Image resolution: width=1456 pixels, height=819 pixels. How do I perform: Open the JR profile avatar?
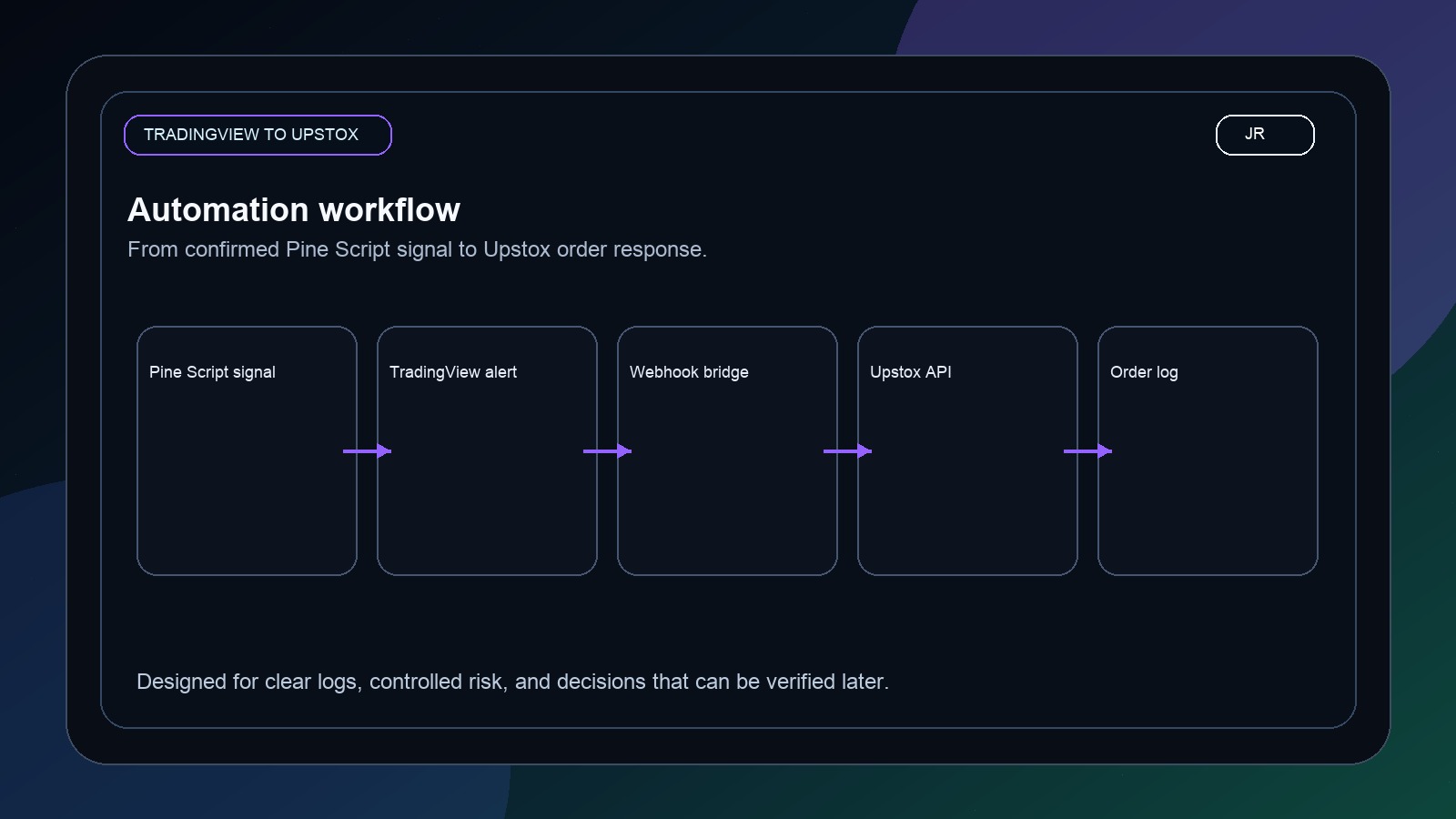[1264, 134]
